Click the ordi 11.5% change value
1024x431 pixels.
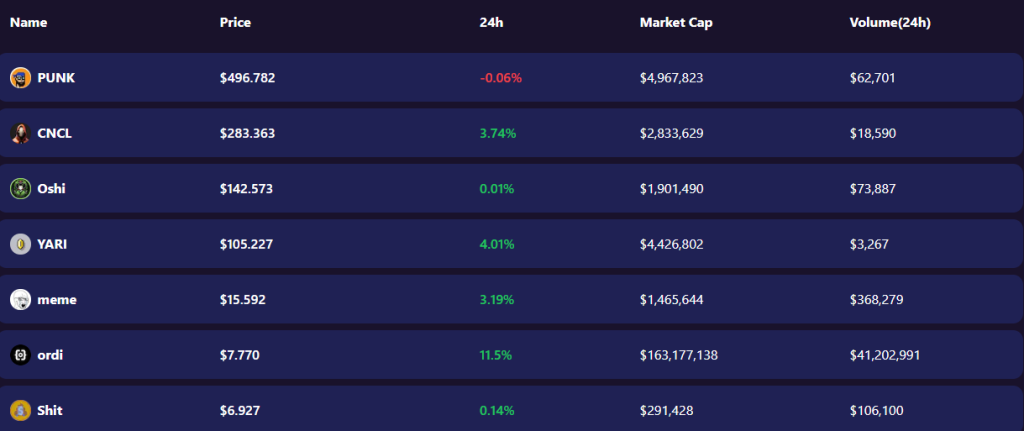tap(496, 355)
